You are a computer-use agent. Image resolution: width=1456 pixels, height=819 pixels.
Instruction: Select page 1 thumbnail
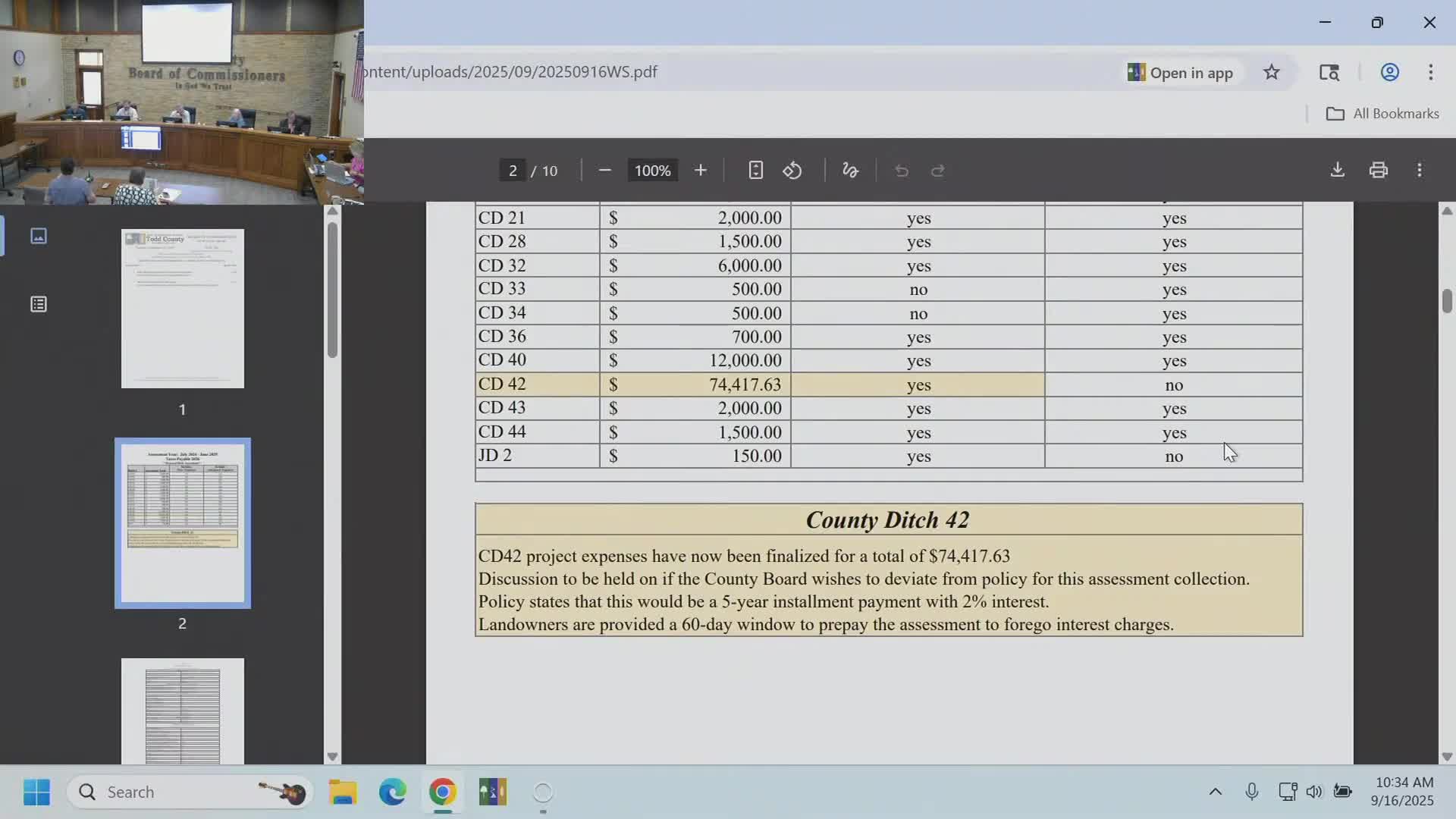(x=183, y=309)
